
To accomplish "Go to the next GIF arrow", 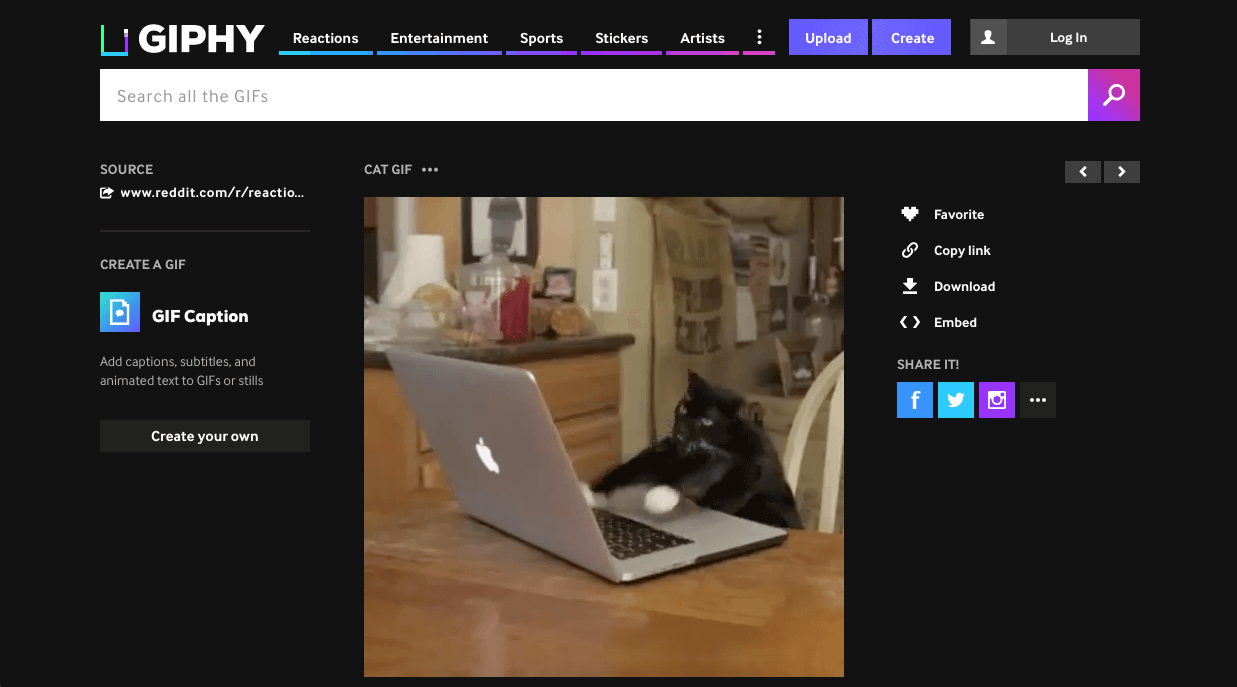I will 1122,172.
